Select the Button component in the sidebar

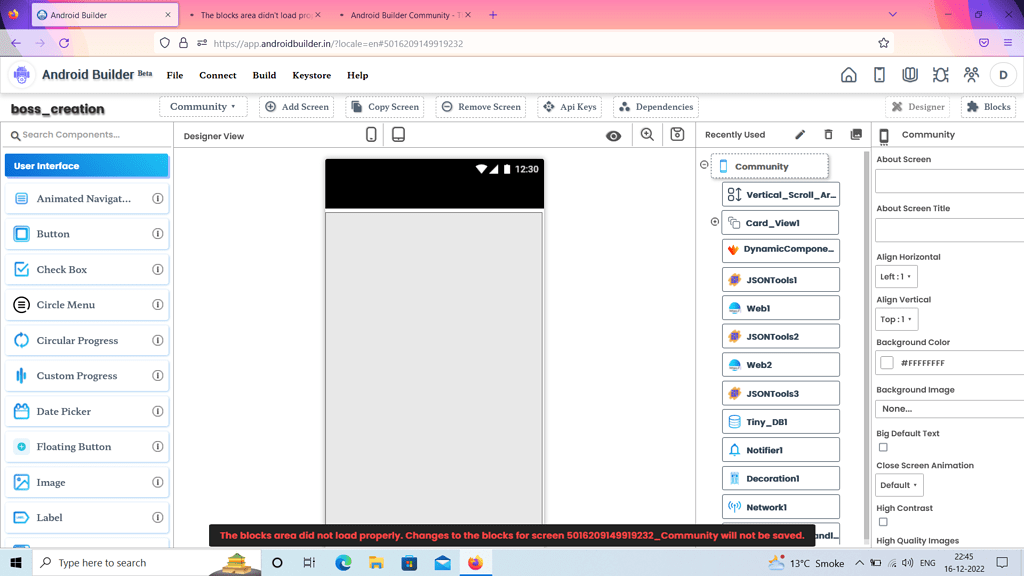87,233
